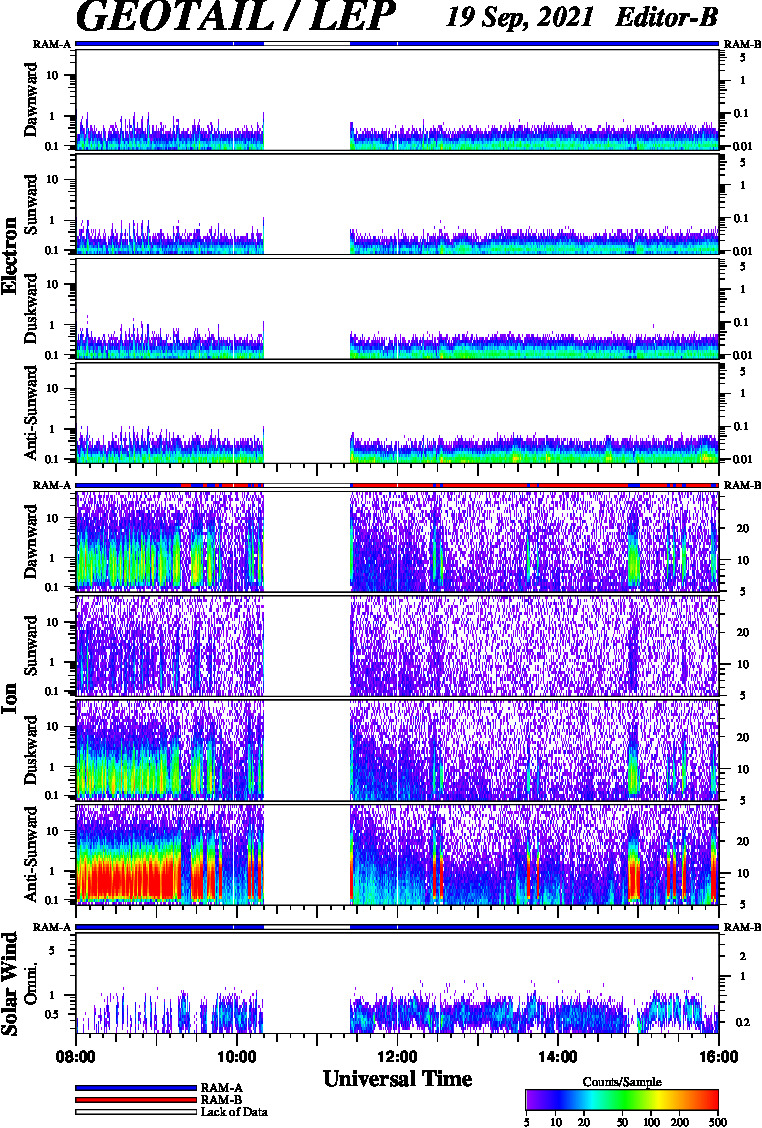
Task: Select the Electron Duskward panel label
Action: tap(32, 308)
